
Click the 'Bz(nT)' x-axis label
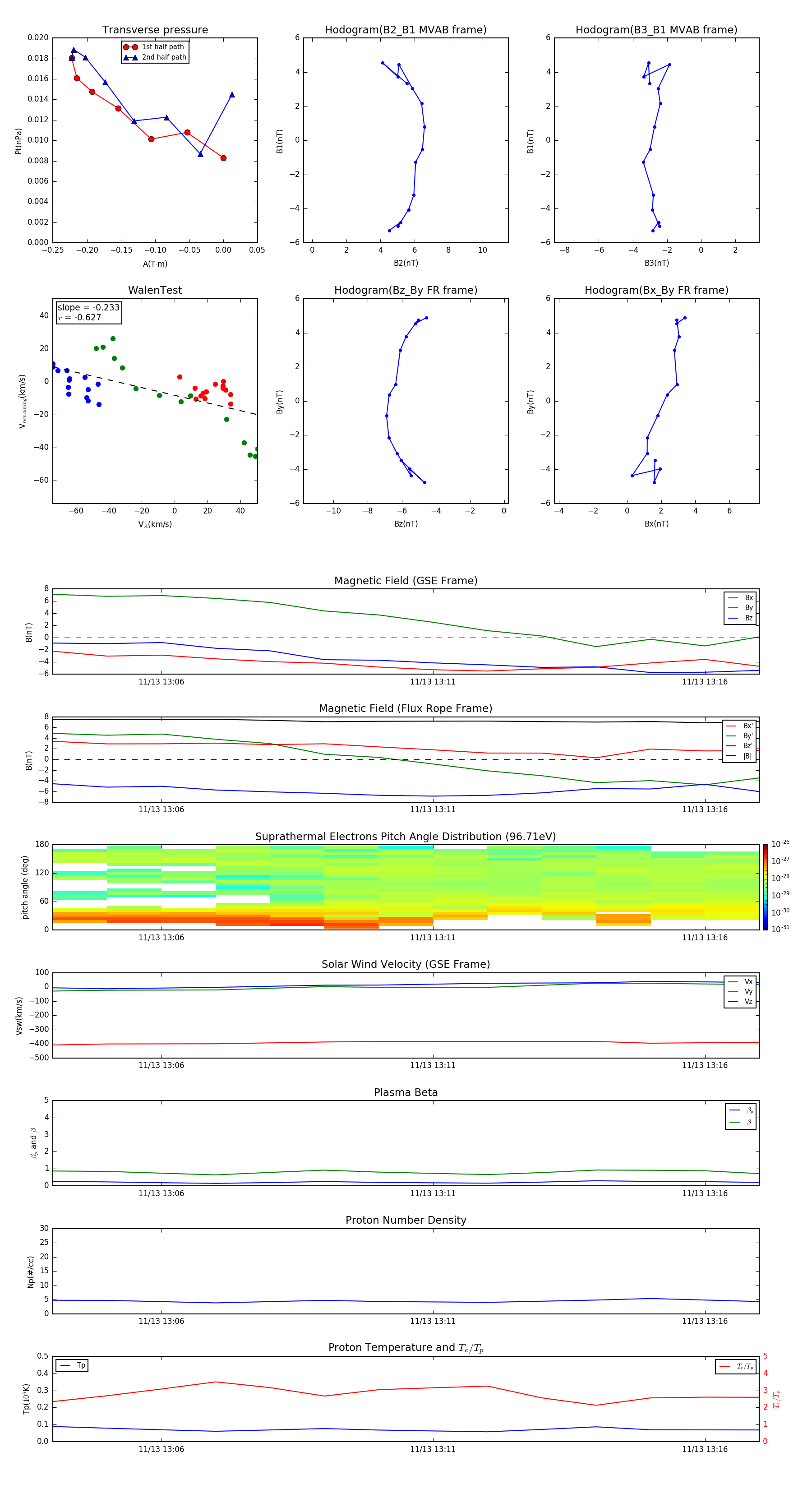coord(406,524)
